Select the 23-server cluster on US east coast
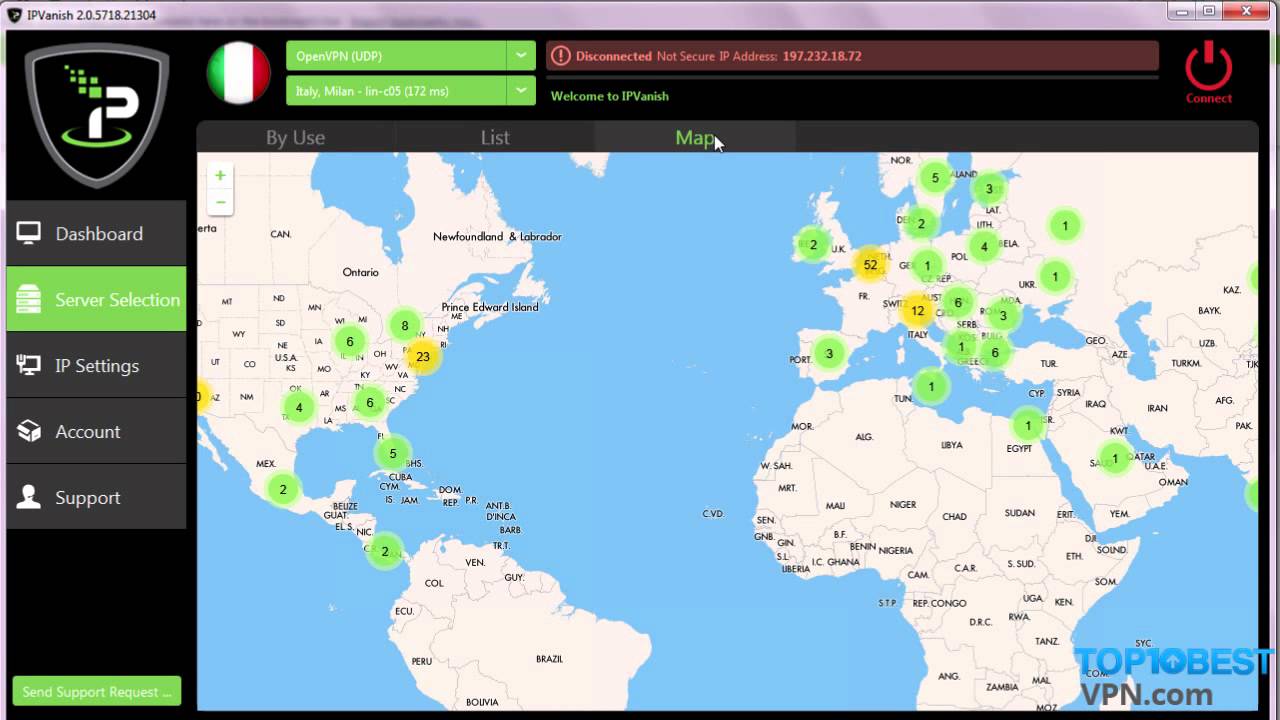Screen dimensions: 1280x720 coord(423,356)
